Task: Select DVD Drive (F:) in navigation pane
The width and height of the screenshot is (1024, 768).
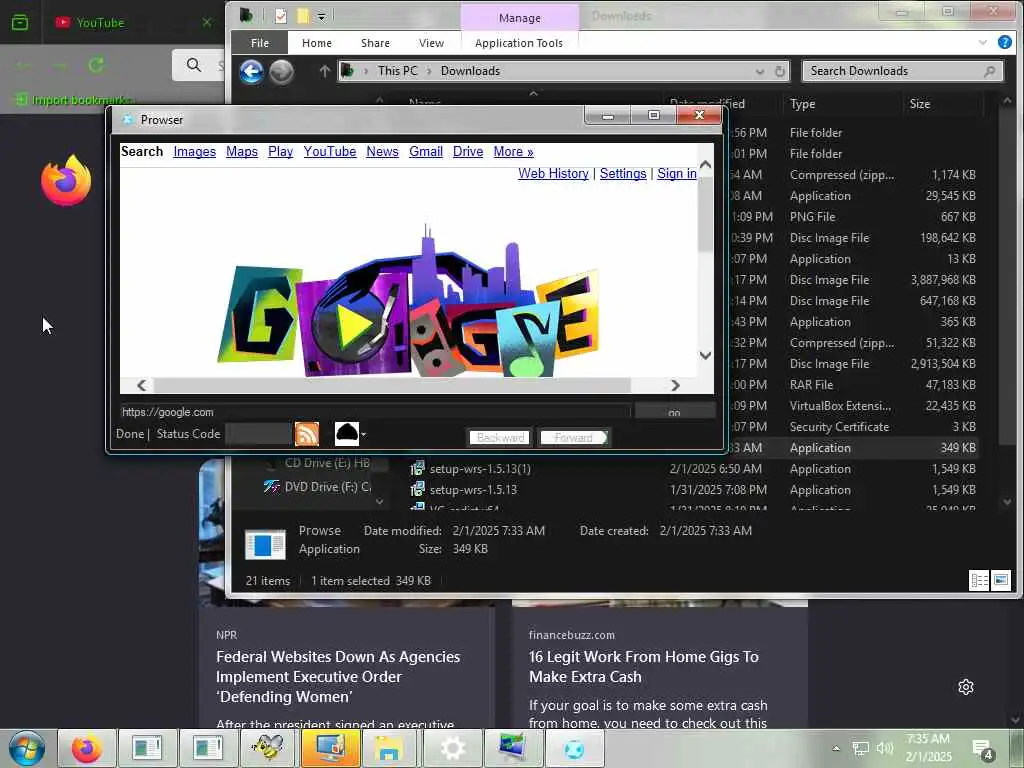Action: tap(317, 487)
